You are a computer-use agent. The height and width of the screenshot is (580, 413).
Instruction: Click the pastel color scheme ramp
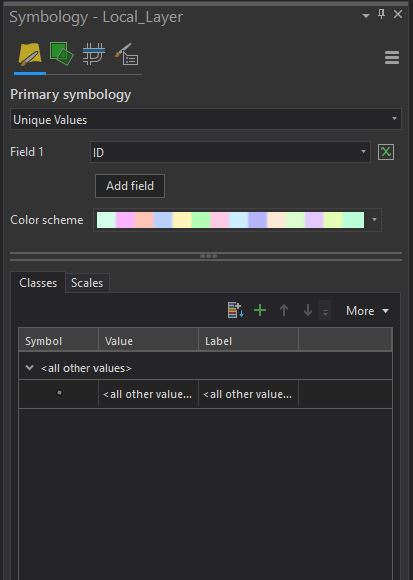coord(230,220)
